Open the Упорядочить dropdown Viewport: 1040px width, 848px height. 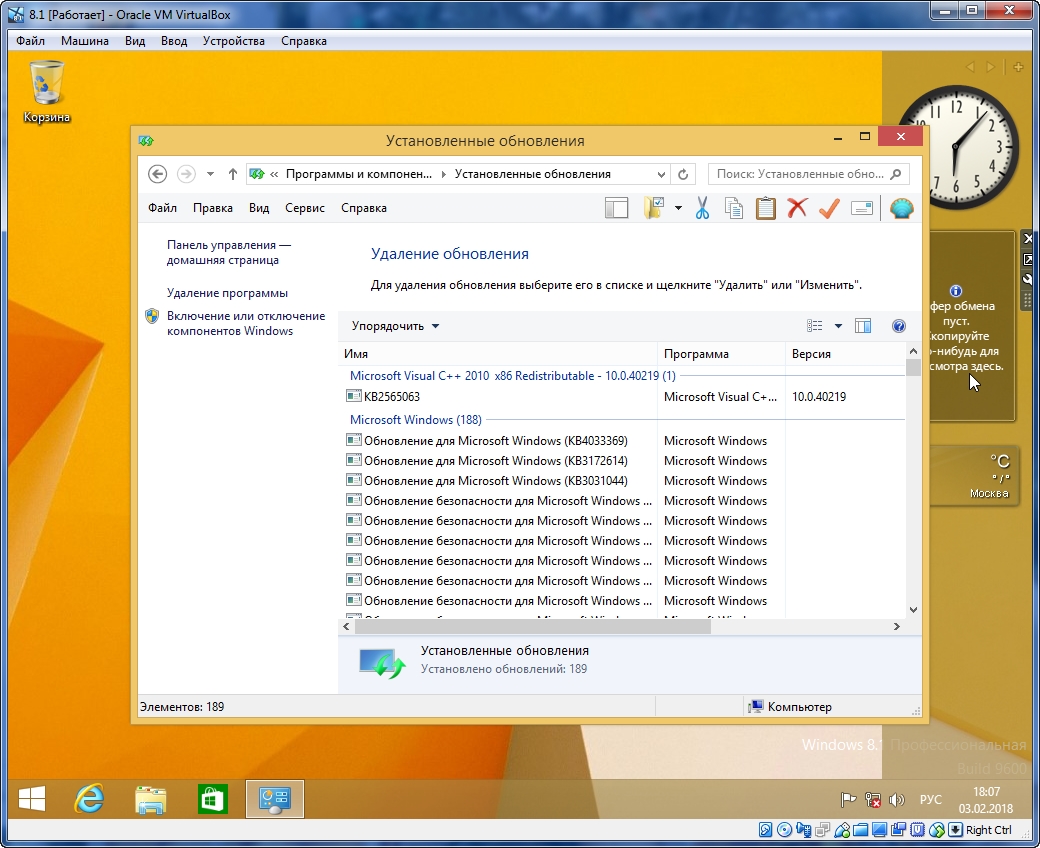pyautogui.click(x=395, y=326)
